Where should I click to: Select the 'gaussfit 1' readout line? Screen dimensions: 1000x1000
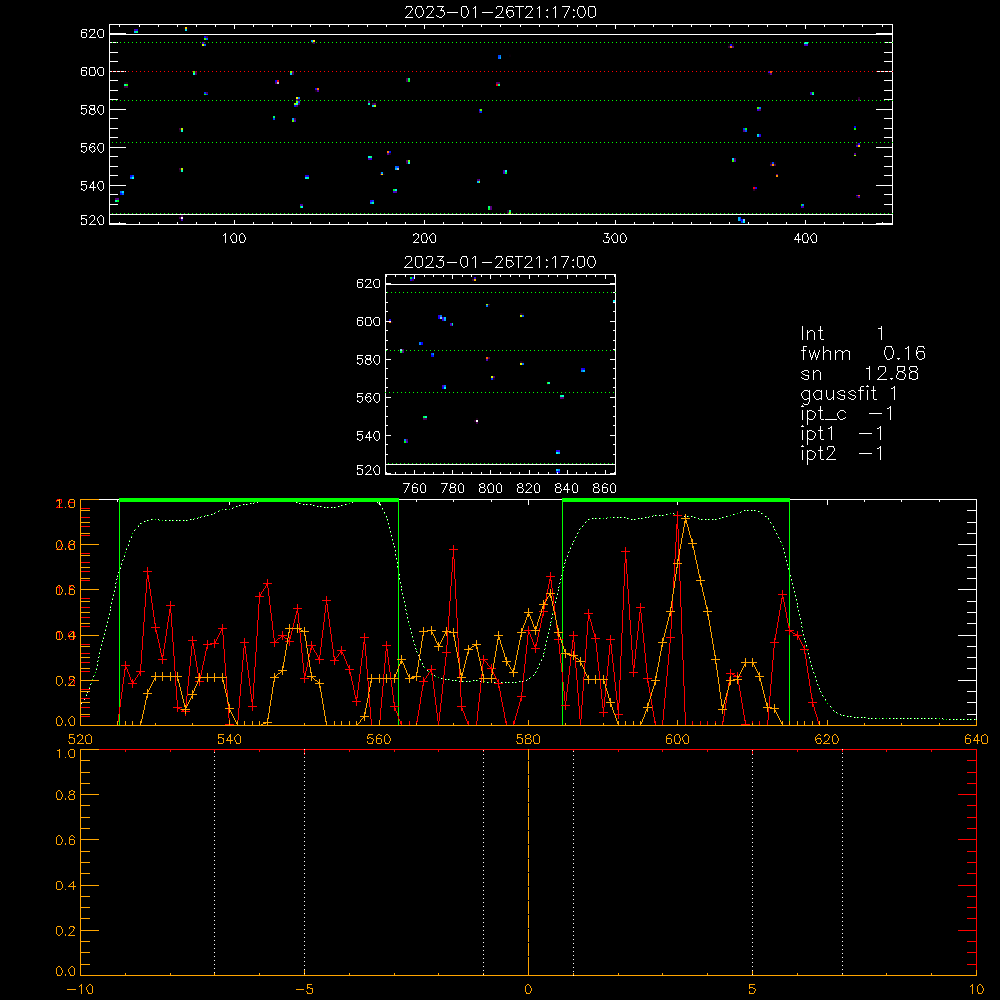[849, 393]
